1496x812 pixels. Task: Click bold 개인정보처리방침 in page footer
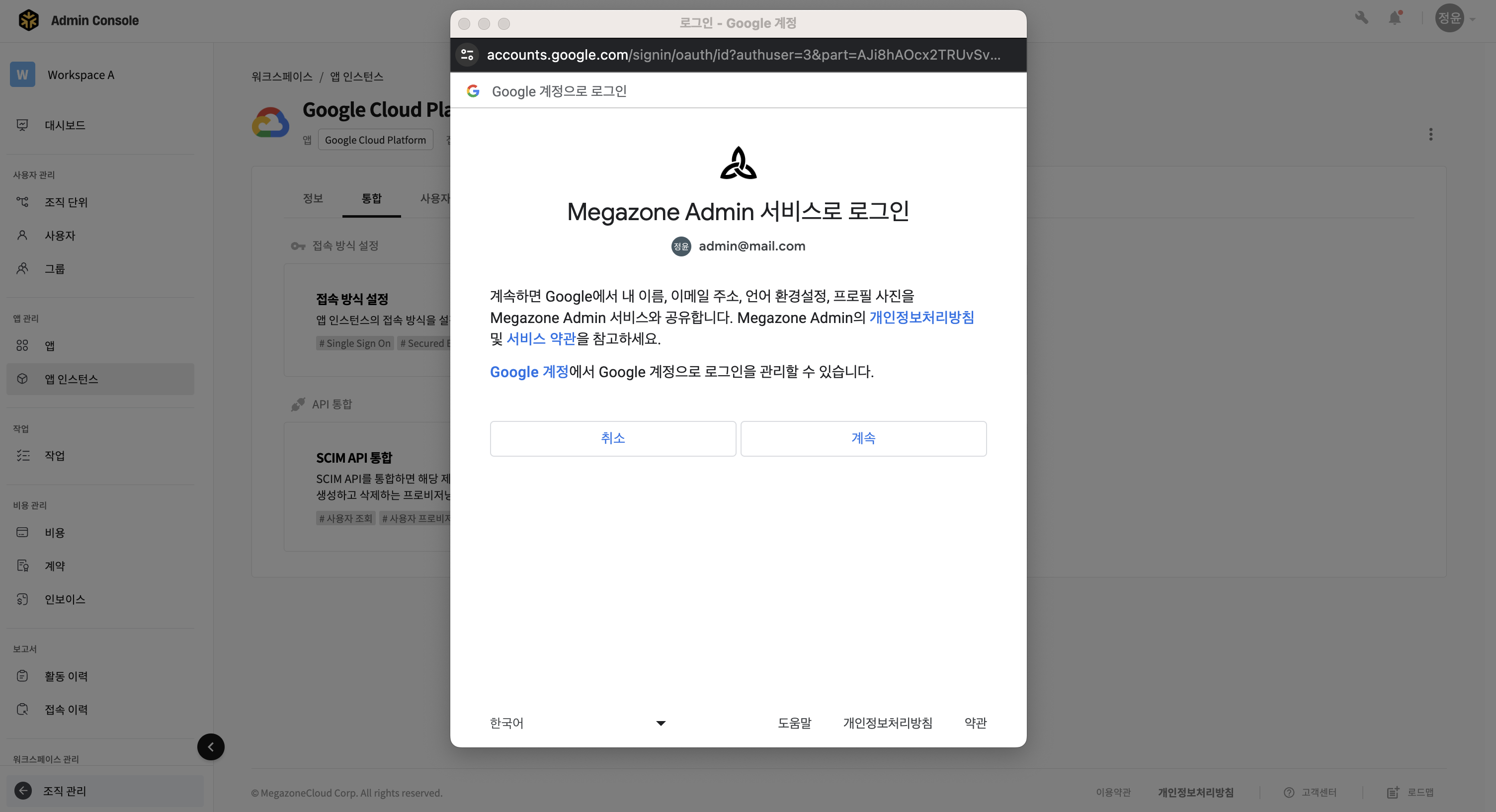(x=1196, y=792)
